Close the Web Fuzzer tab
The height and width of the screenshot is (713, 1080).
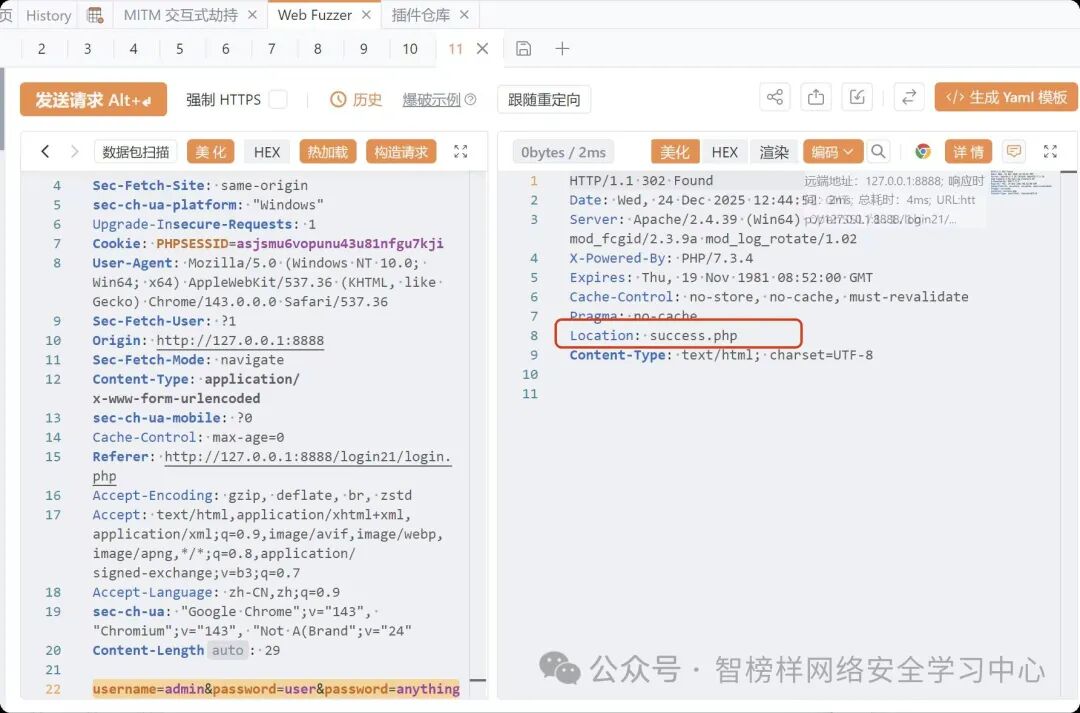(366, 15)
